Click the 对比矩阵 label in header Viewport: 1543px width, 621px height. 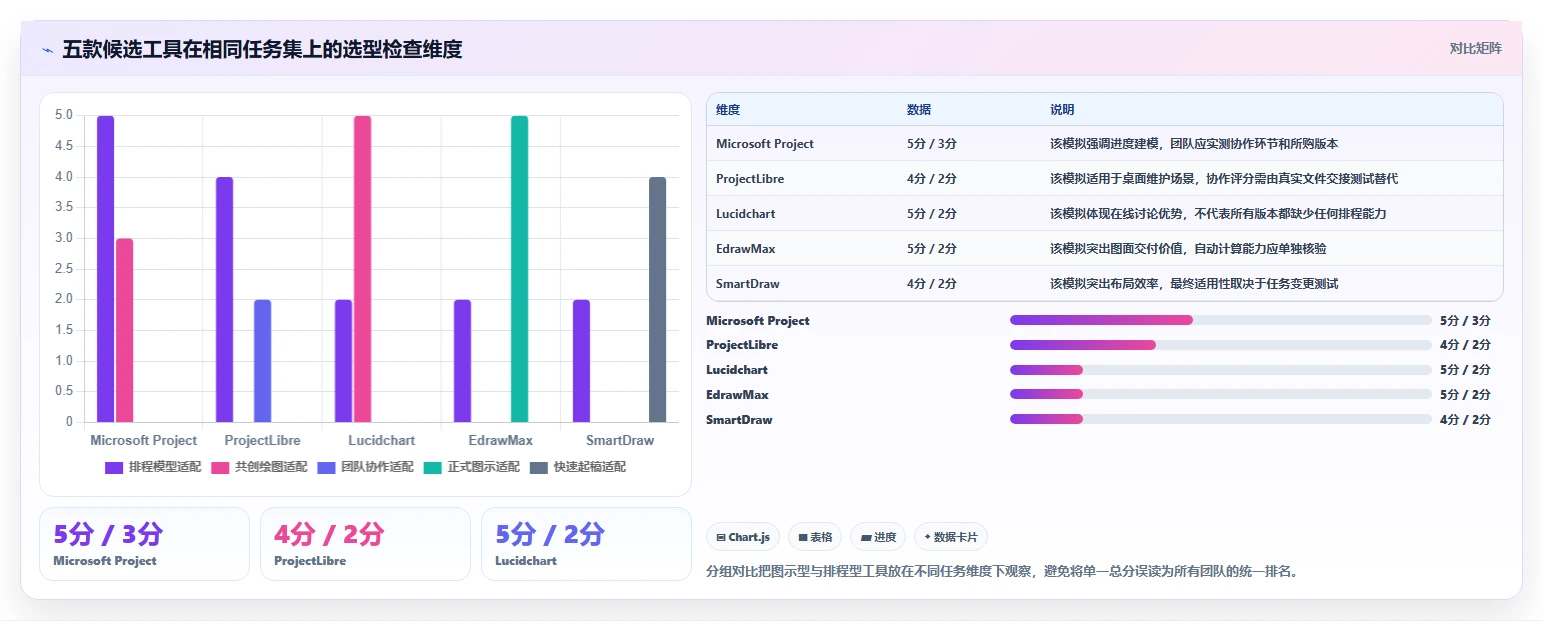1475,48
